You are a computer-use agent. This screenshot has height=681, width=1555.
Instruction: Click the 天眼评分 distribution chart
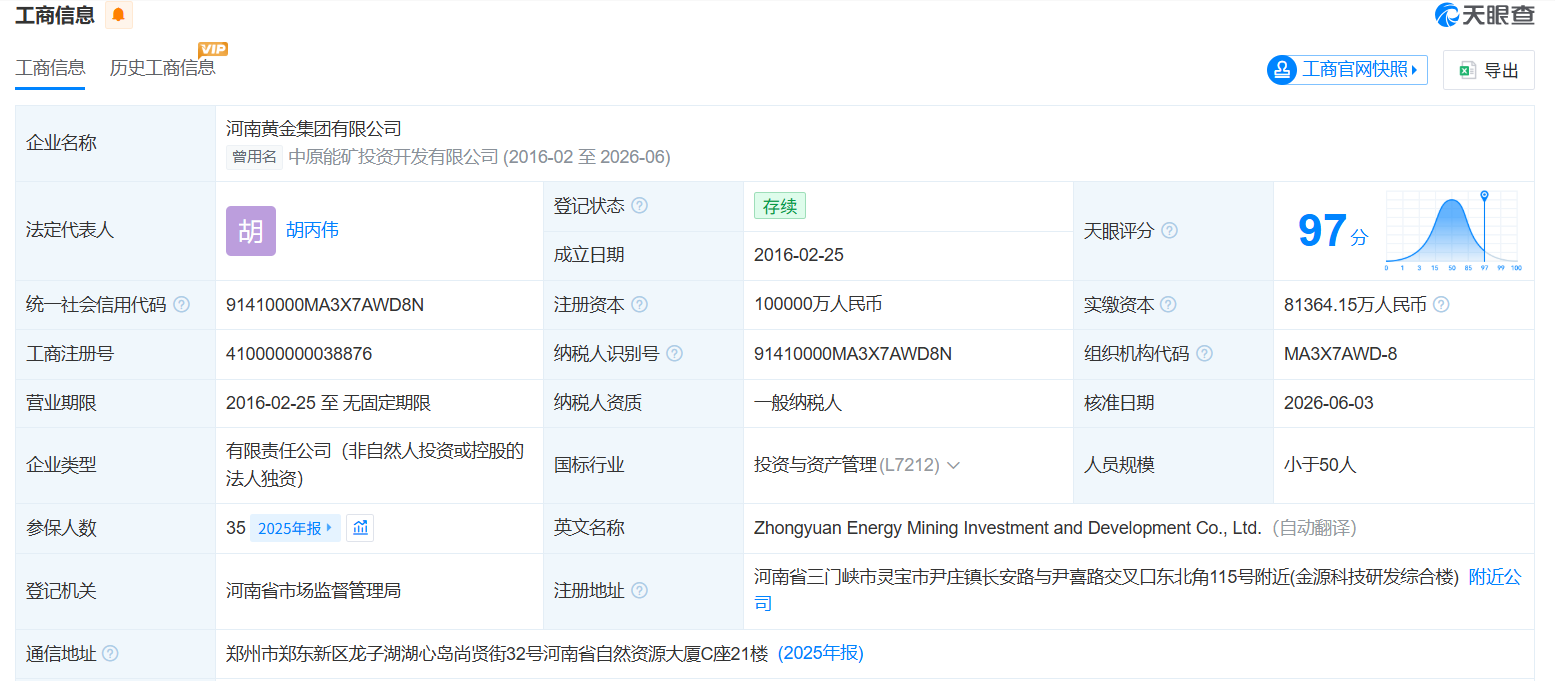click(1452, 231)
